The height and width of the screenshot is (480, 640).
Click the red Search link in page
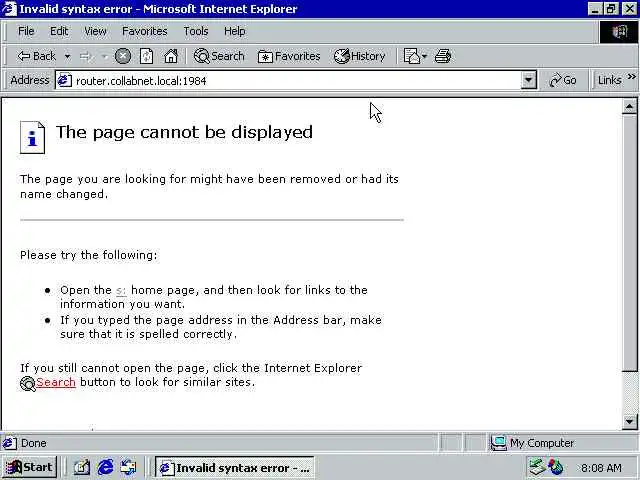coord(56,382)
